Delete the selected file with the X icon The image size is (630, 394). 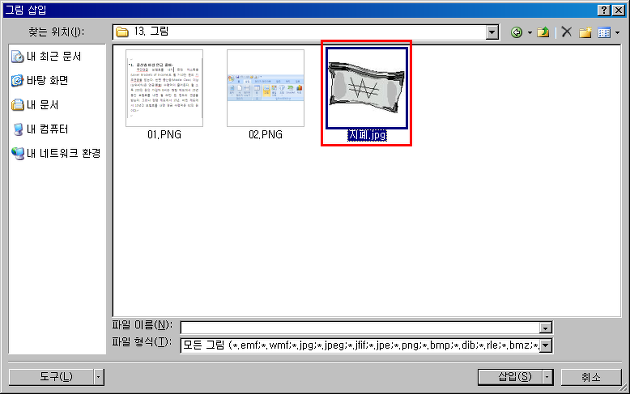[567, 32]
